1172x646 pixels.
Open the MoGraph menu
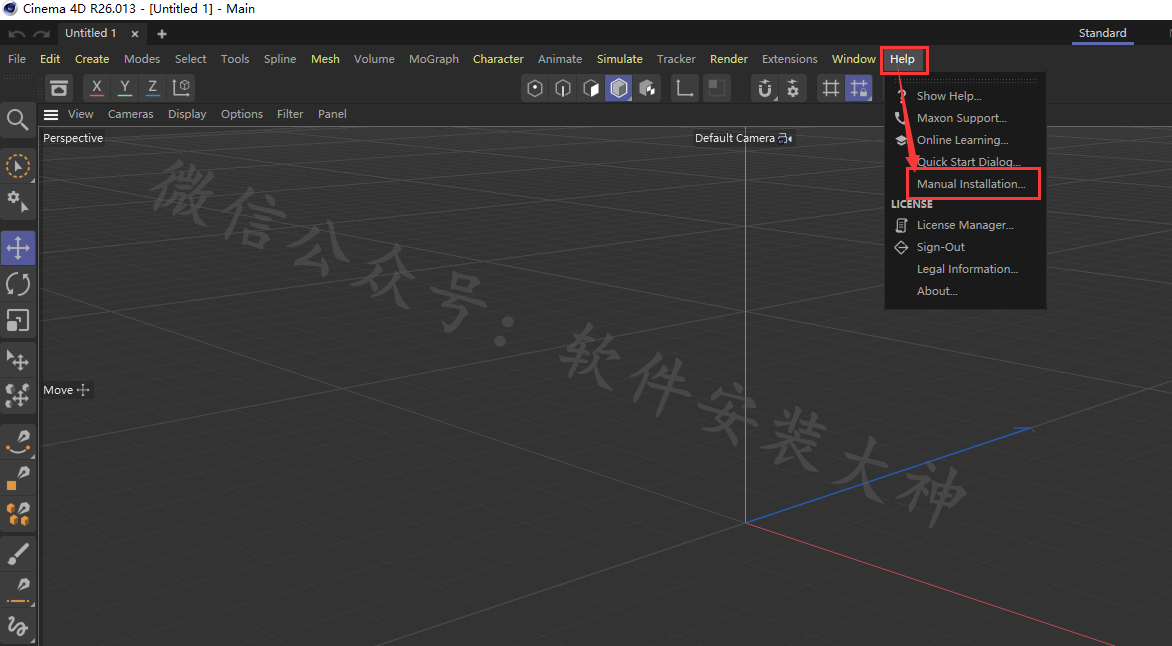pyautogui.click(x=434, y=59)
